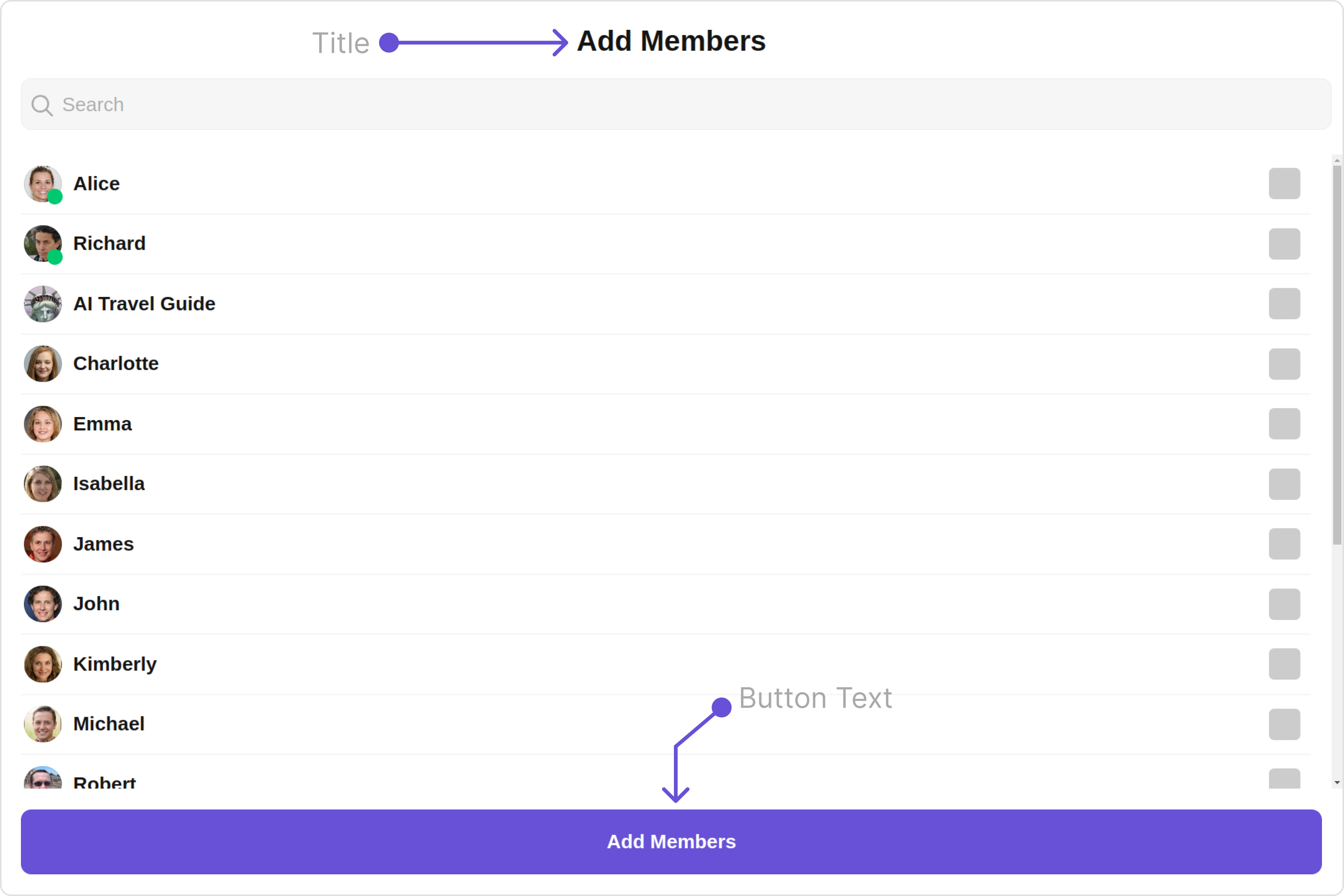This screenshot has width=1344, height=896.
Task: Check the checkbox next to Alice
Action: [1284, 184]
